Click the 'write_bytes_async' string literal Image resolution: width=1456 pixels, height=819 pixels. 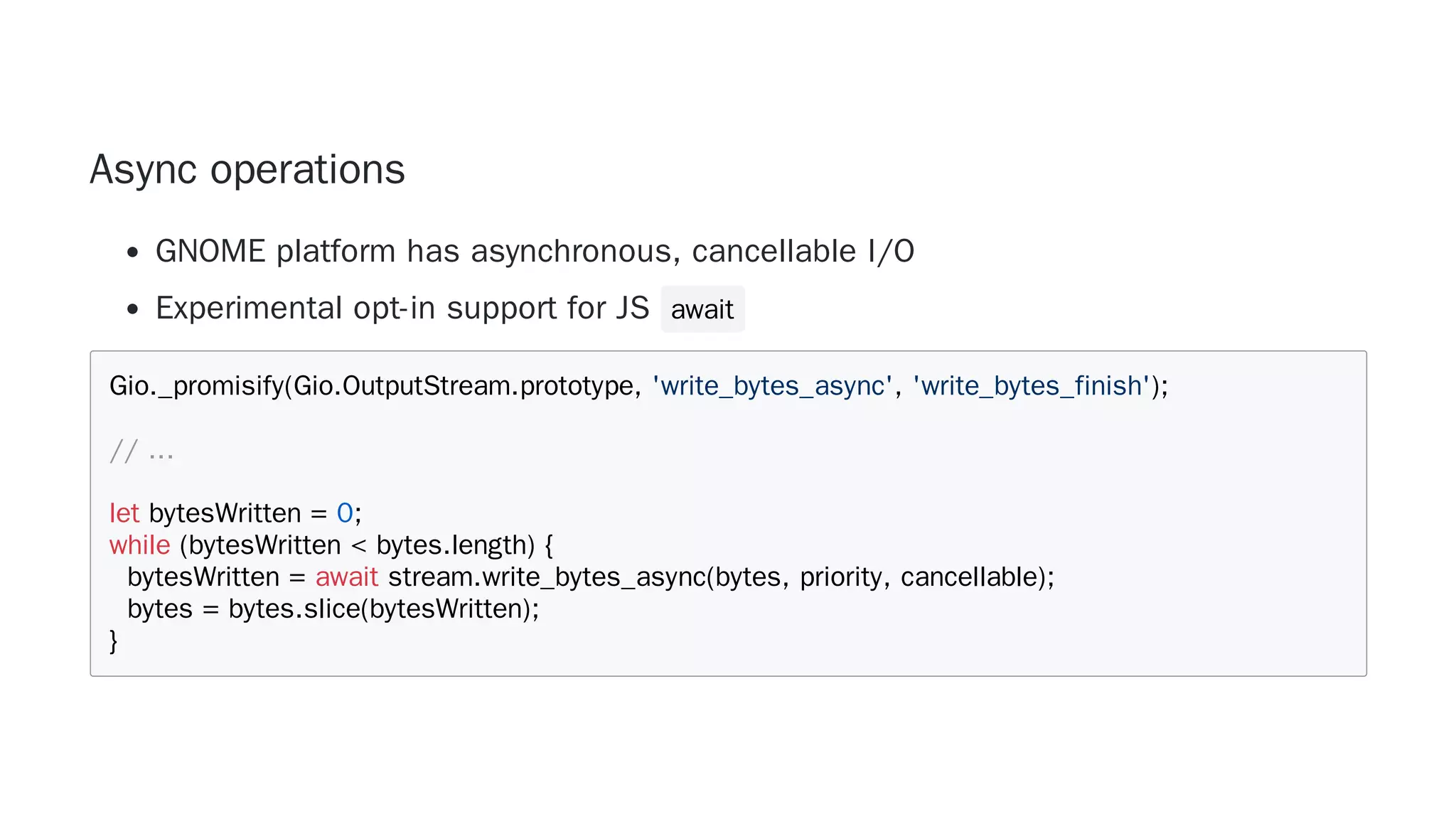pyautogui.click(x=772, y=386)
